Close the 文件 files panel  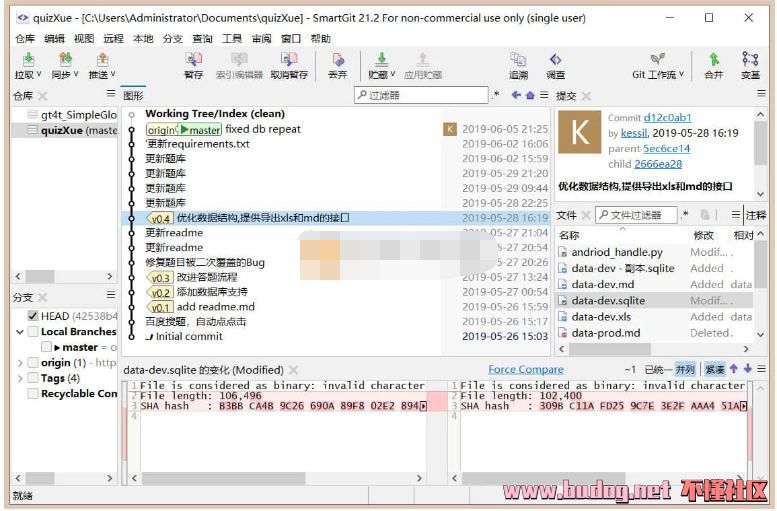pyautogui.click(x=586, y=215)
